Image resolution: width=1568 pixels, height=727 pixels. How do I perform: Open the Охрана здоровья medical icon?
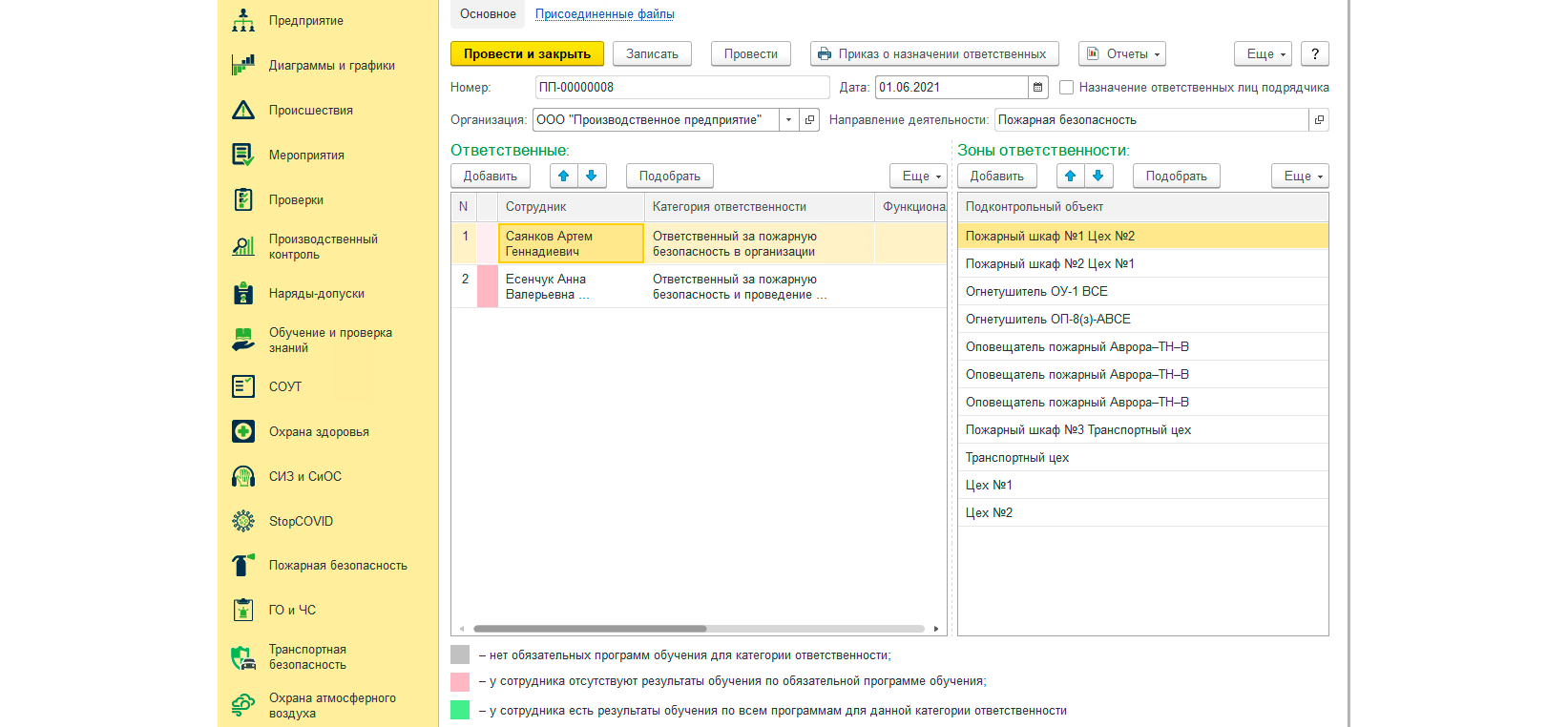click(x=243, y=432)
